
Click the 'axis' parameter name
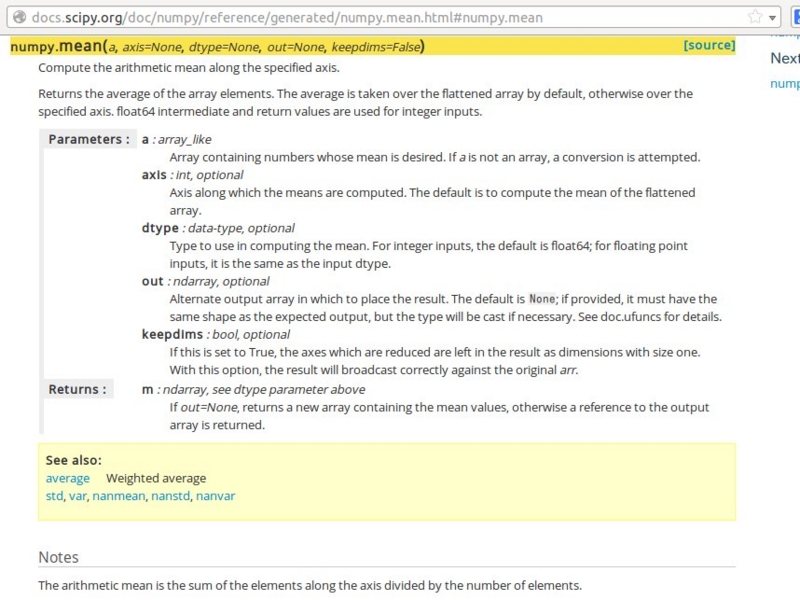(x=154, y=175)
